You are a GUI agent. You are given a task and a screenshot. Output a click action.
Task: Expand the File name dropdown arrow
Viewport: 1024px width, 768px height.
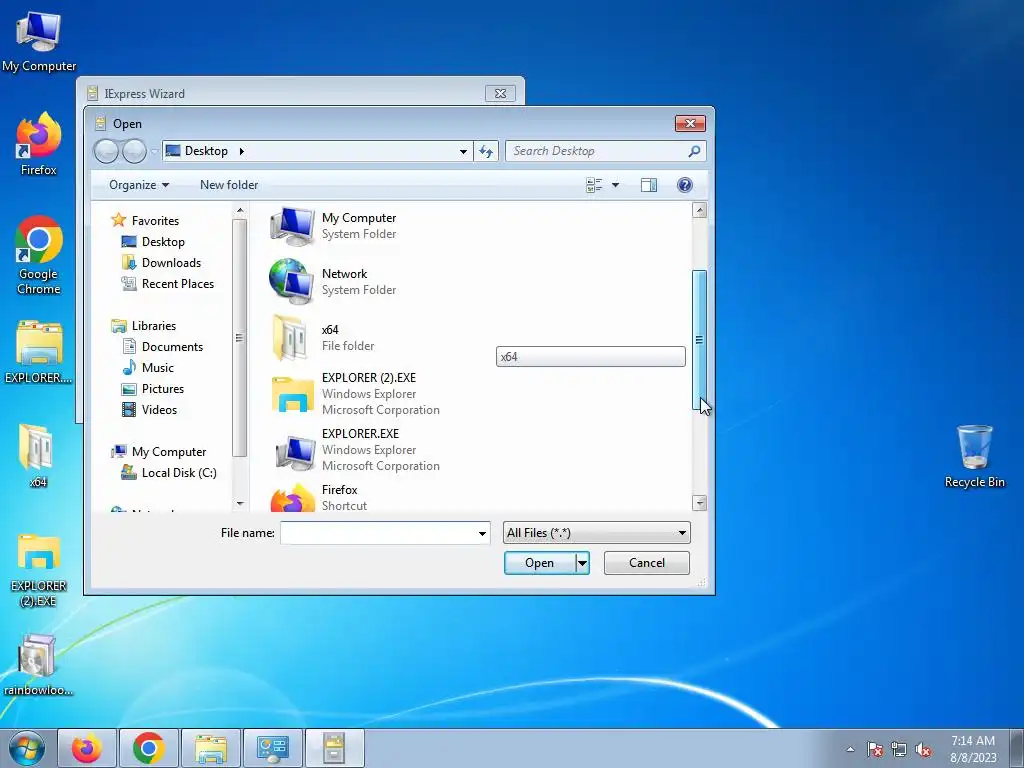[x=482, y=534]
